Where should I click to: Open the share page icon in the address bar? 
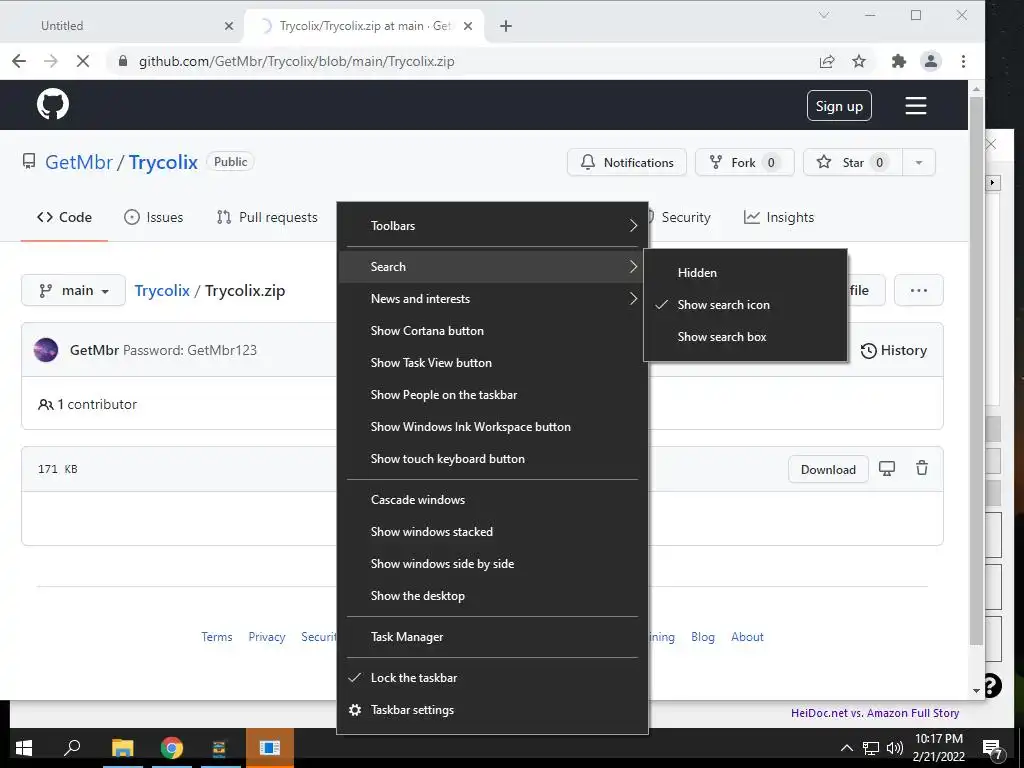coord(827,61)
